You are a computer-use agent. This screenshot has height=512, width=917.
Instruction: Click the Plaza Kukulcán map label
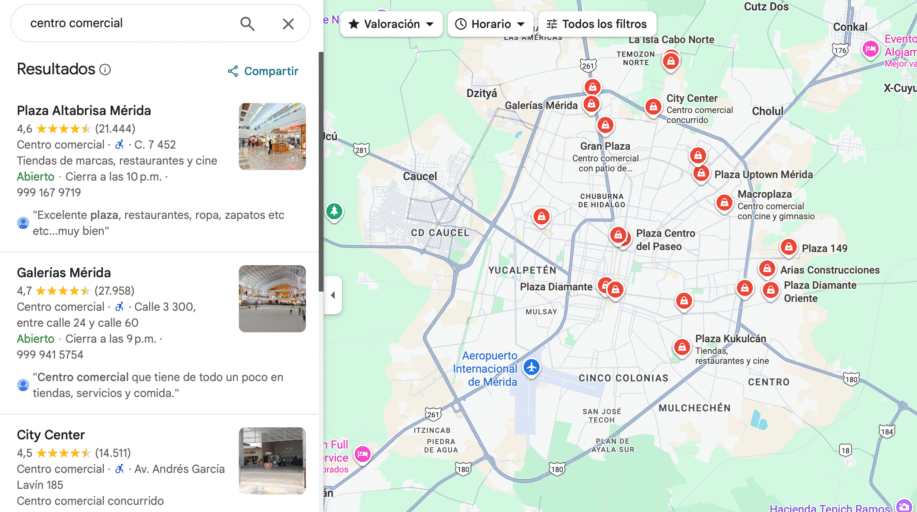pyautogui.click(x=730, y=339)
